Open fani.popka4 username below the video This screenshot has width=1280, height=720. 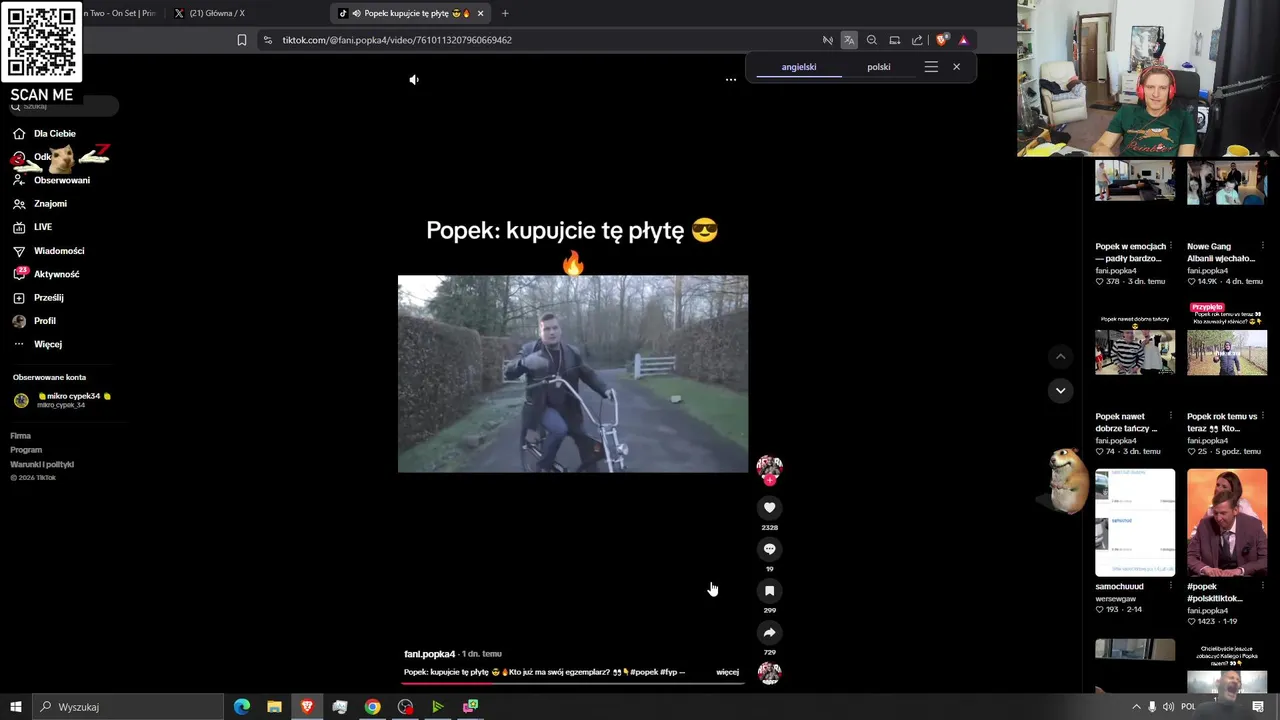430,654
